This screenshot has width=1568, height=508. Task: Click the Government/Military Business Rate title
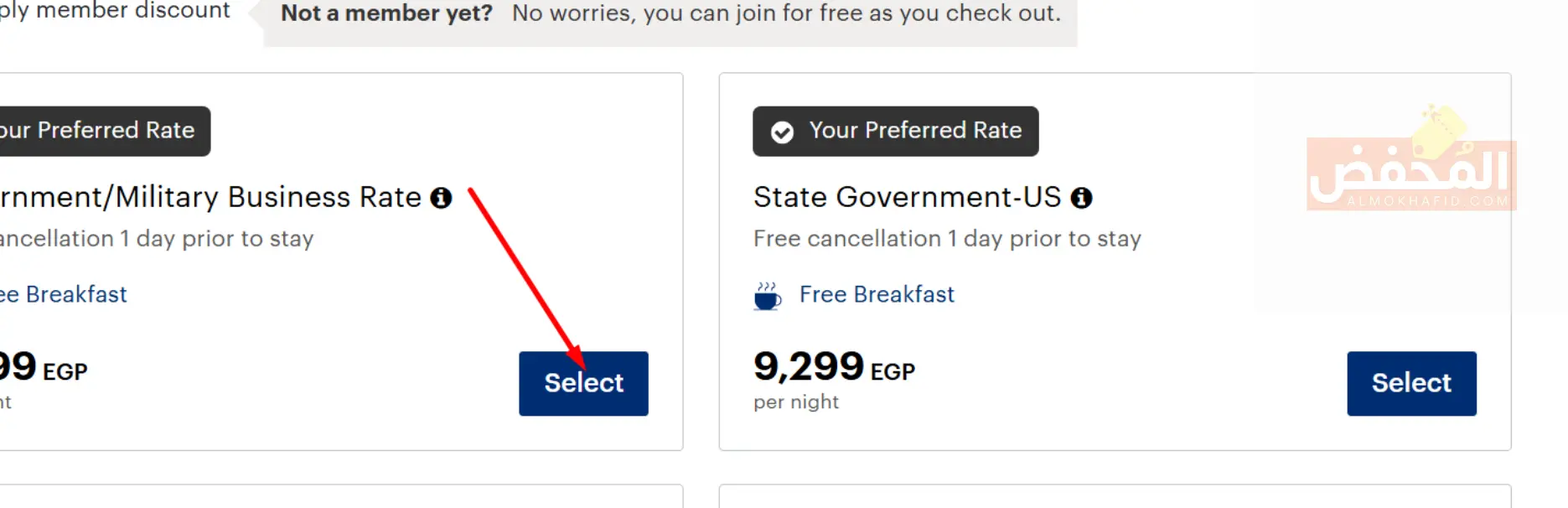pos(210,197)
